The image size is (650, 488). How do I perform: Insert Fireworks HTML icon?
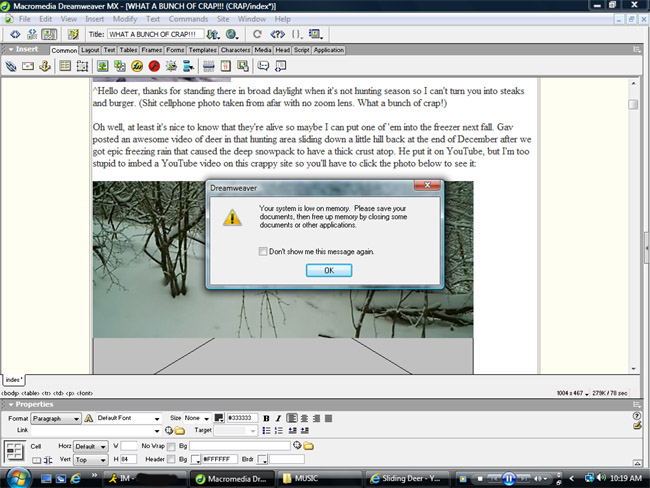pos(137,66)
